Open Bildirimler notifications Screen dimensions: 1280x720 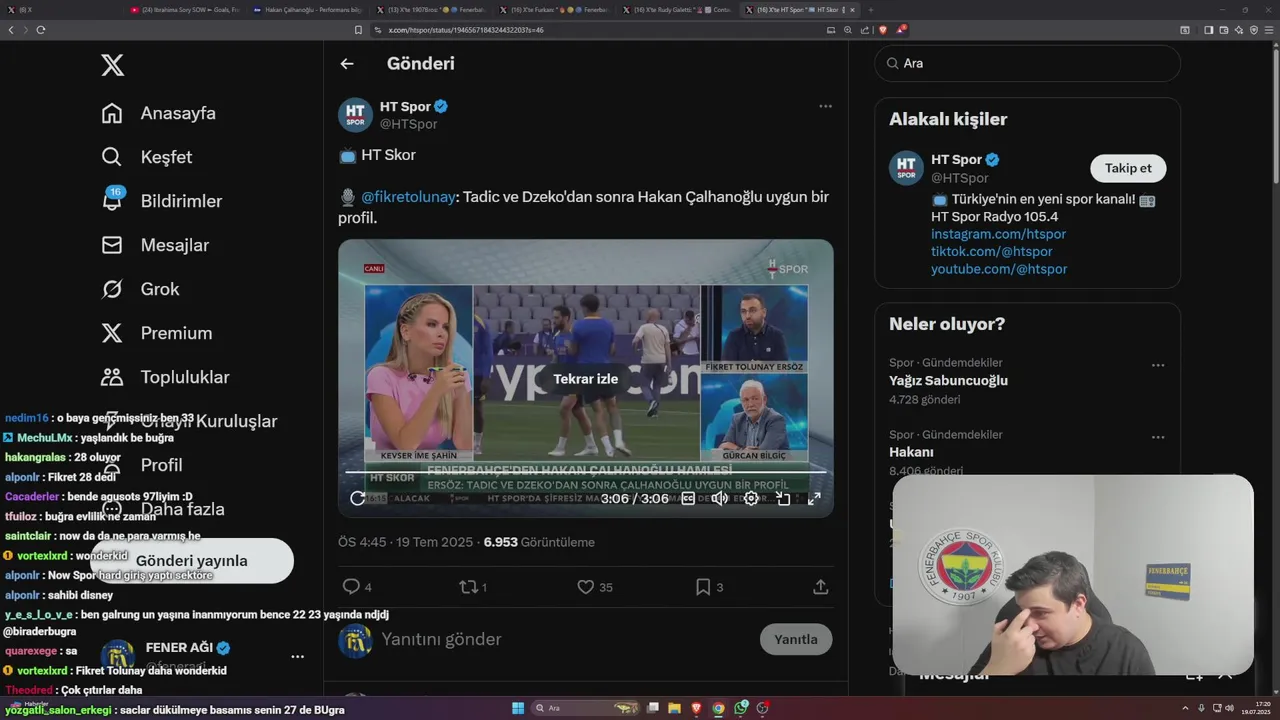(162, 201)
